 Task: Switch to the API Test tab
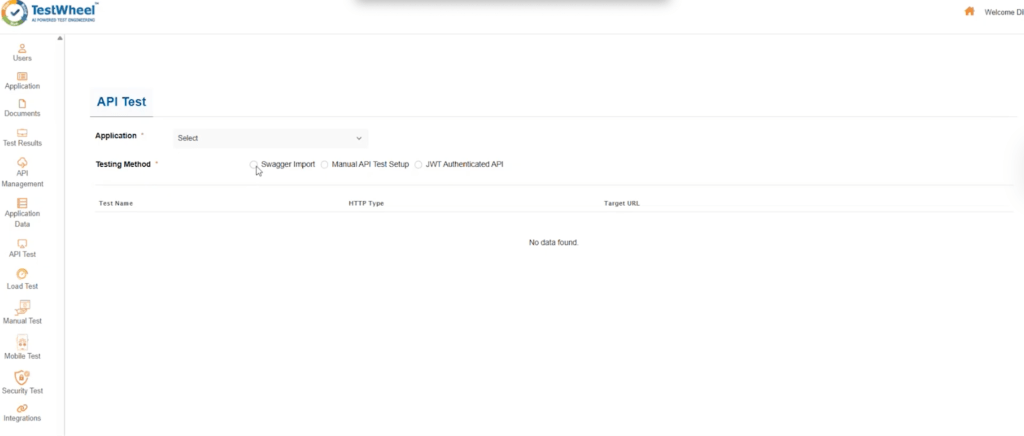[x=121, y=102]
